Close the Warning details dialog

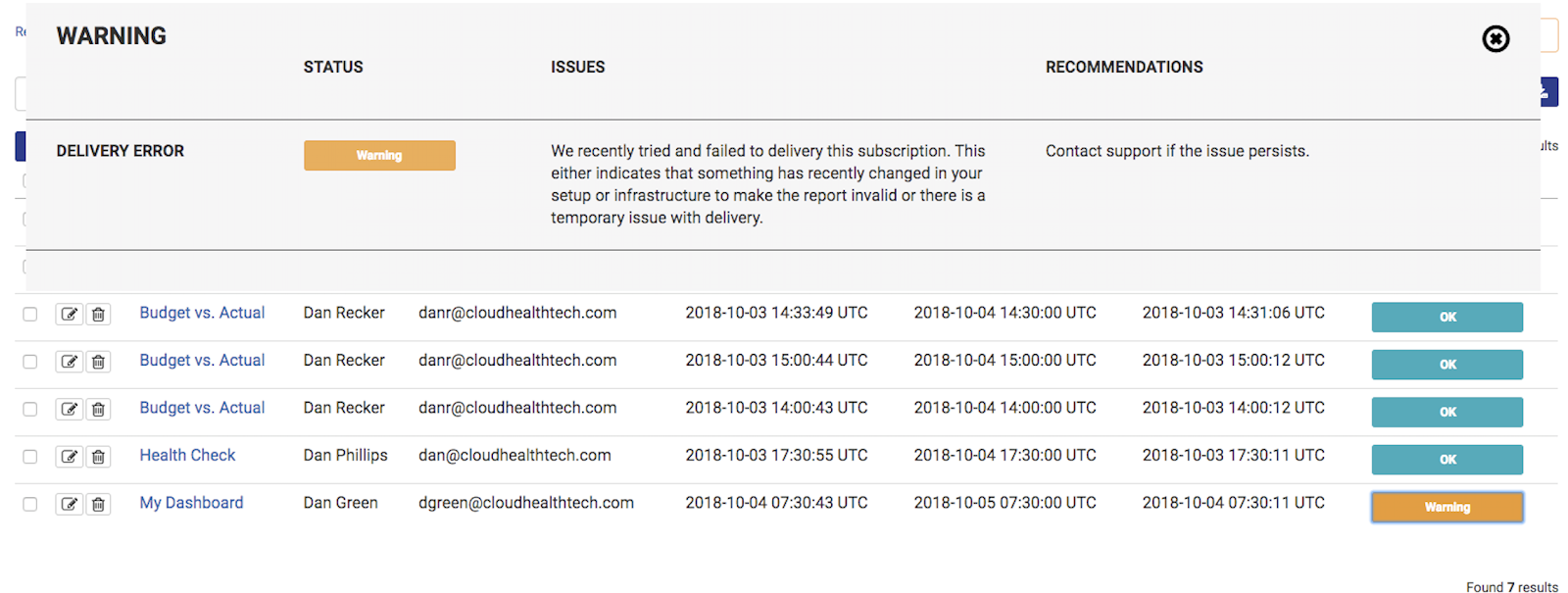point(1496,39)
